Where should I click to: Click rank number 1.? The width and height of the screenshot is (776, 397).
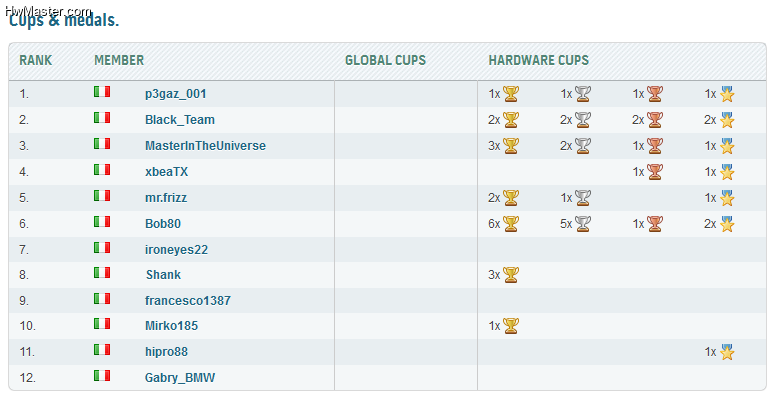24,94
